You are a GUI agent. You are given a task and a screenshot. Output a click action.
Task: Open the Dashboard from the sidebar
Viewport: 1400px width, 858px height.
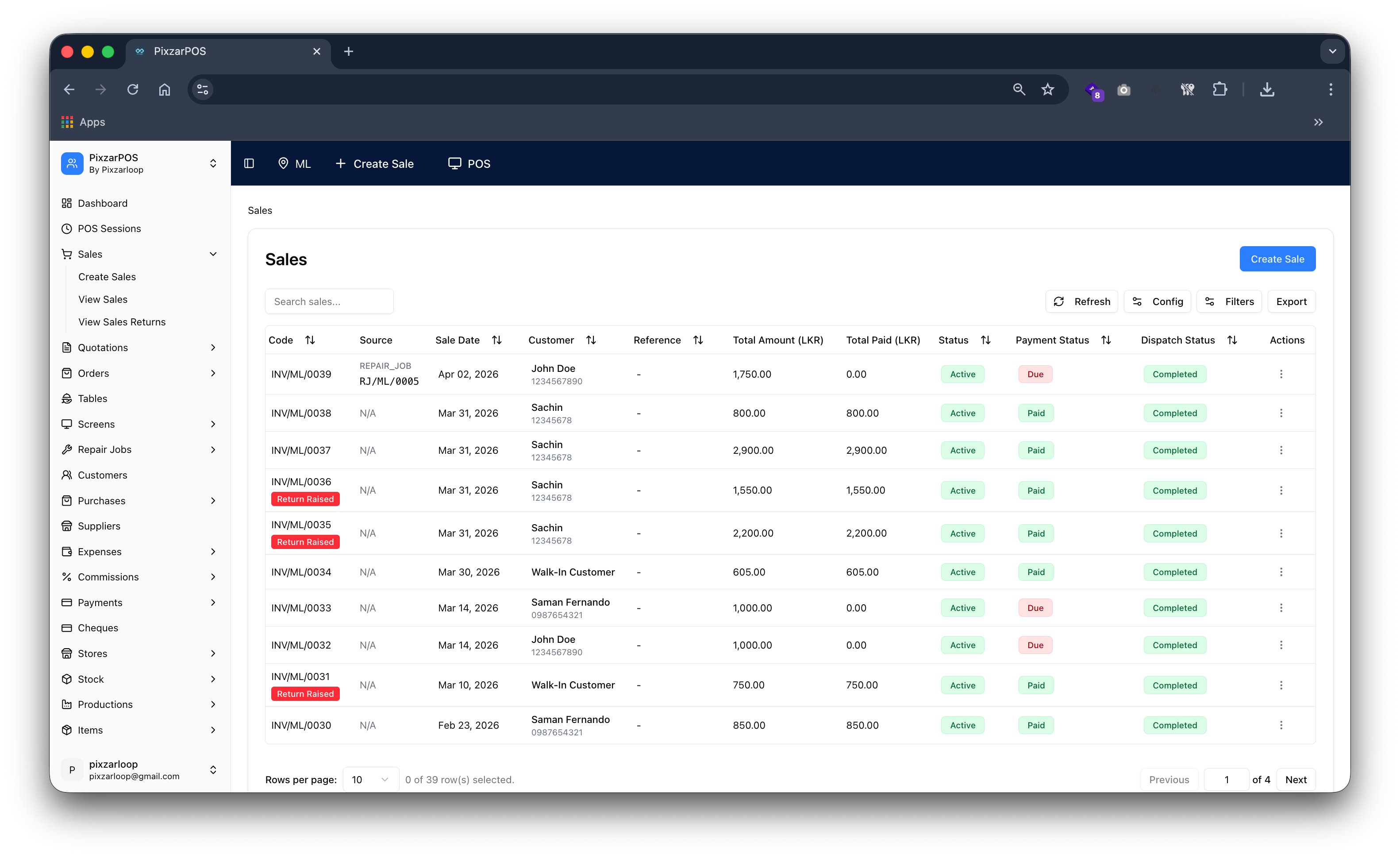point(102,203)
